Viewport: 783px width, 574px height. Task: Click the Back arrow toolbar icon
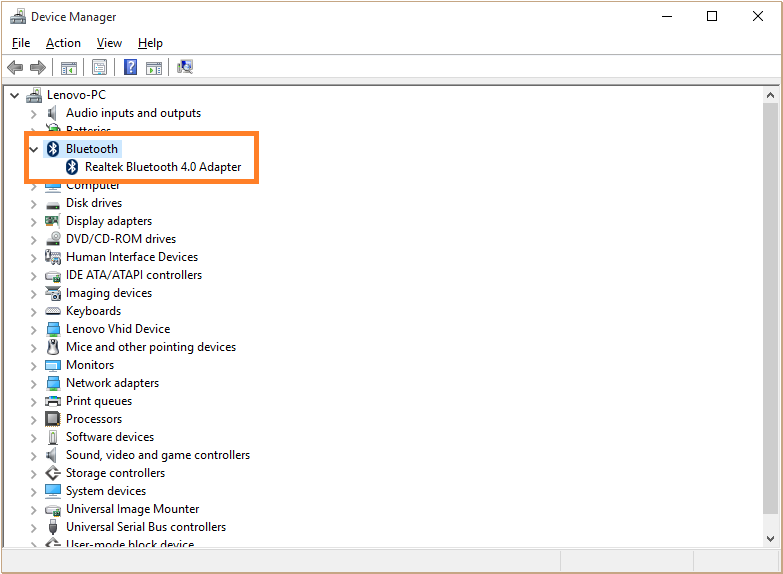(15, 67)
